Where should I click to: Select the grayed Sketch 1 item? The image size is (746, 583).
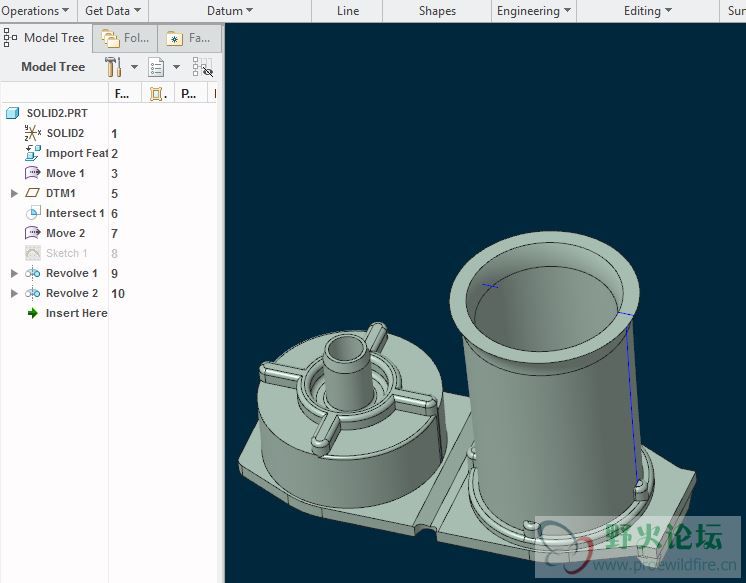[67, 253]
